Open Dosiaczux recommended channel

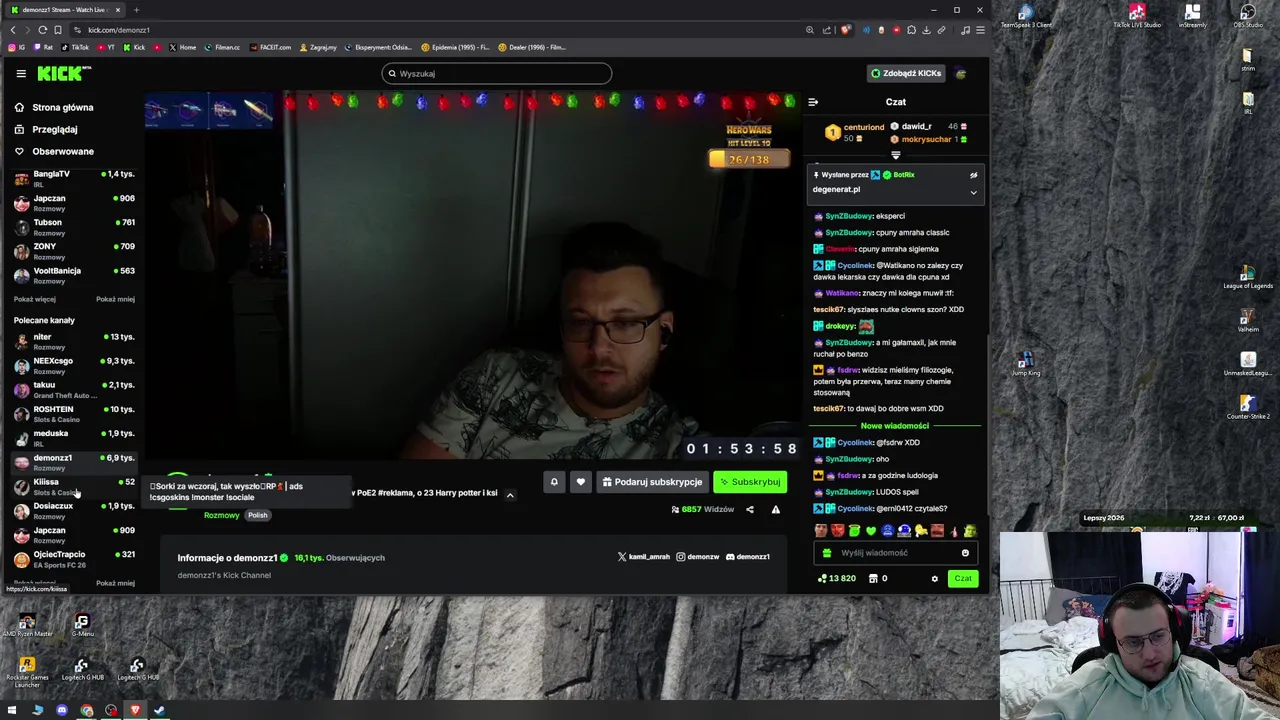[x=74, y=510]
